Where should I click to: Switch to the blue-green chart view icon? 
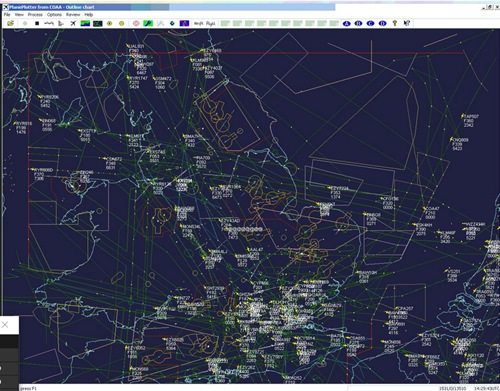85,23
